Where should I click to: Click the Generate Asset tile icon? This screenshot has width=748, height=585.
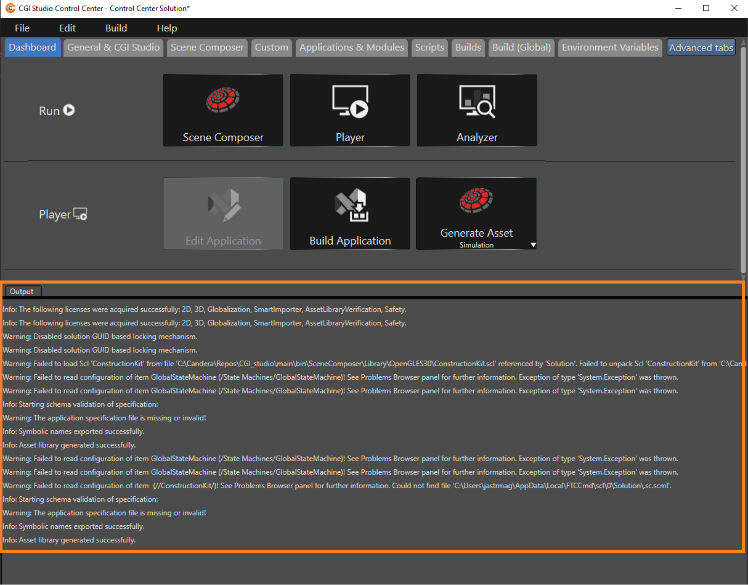[476, 200]
